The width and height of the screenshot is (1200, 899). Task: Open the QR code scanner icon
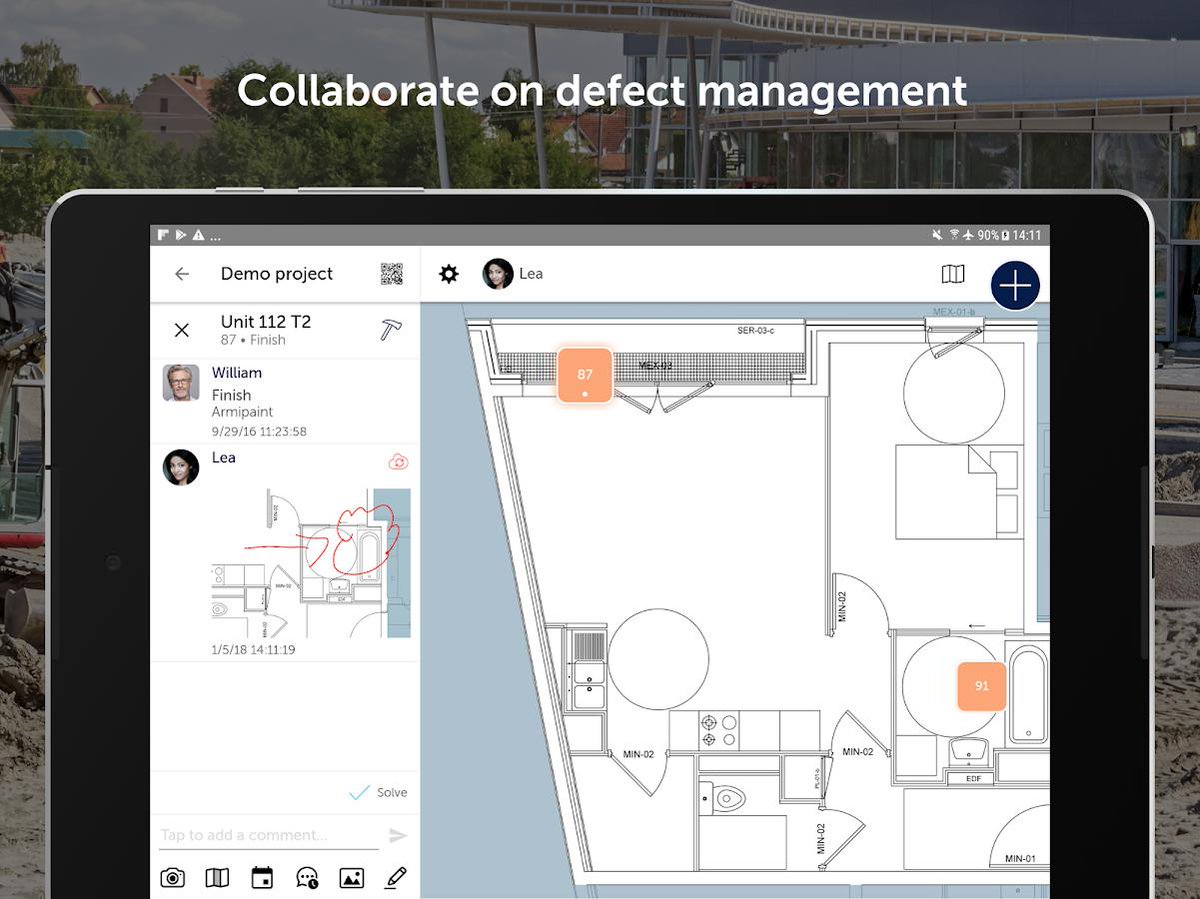(392, 274)
